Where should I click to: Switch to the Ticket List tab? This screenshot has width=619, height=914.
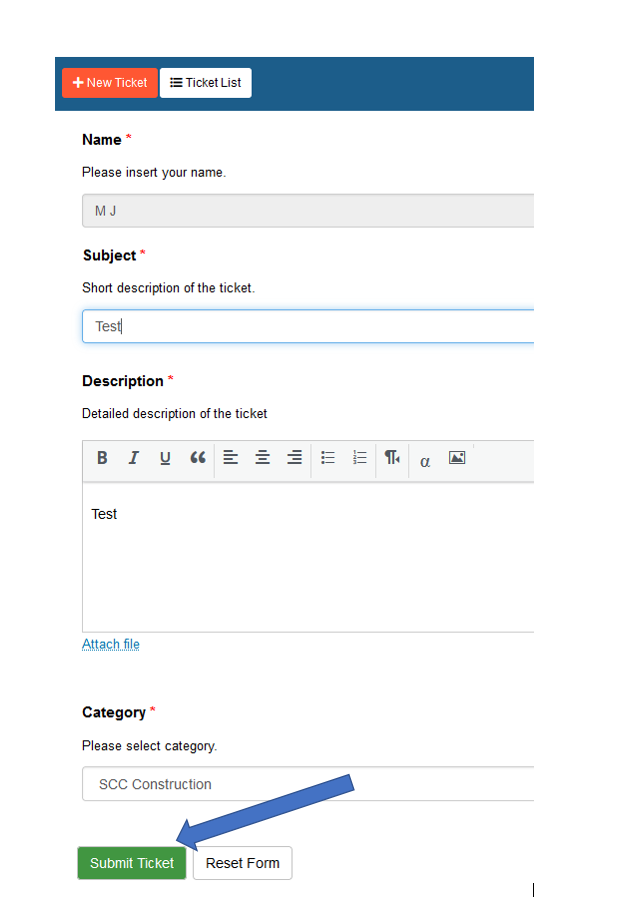point(206,83)
